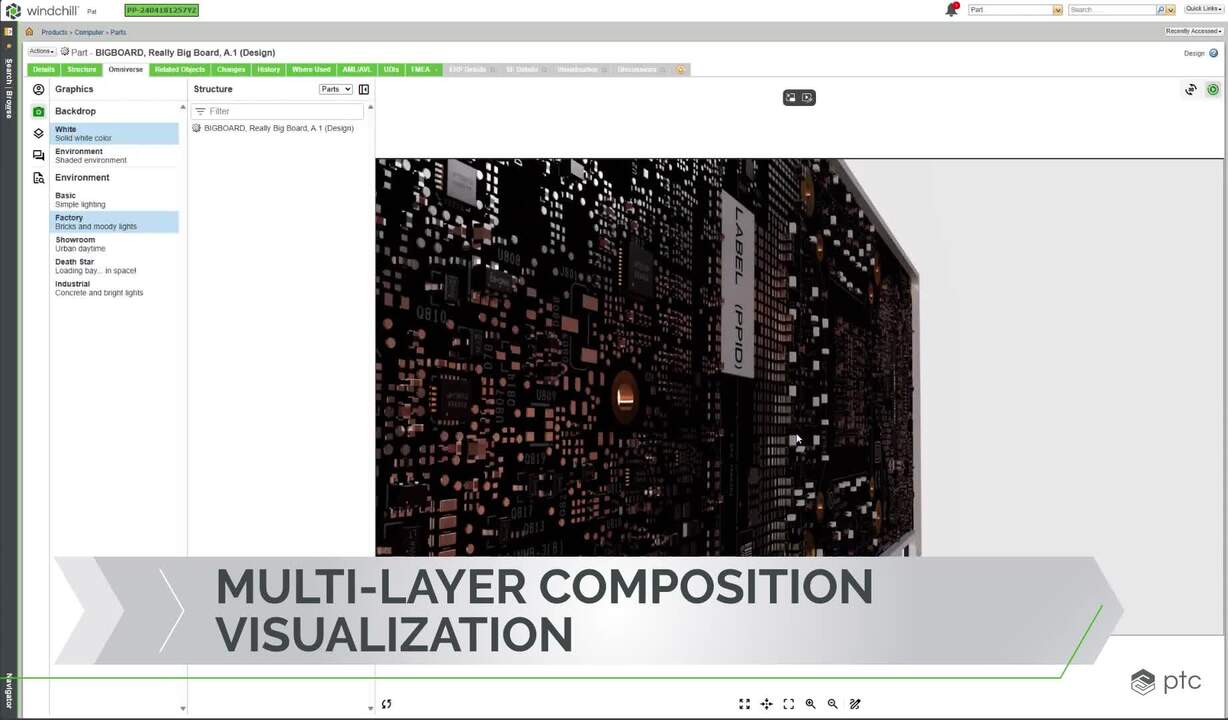Open the Parts dropdown in Structure panel
Image resolution: width=1228 pixels, height=720 pixels.
coord(335,89)
